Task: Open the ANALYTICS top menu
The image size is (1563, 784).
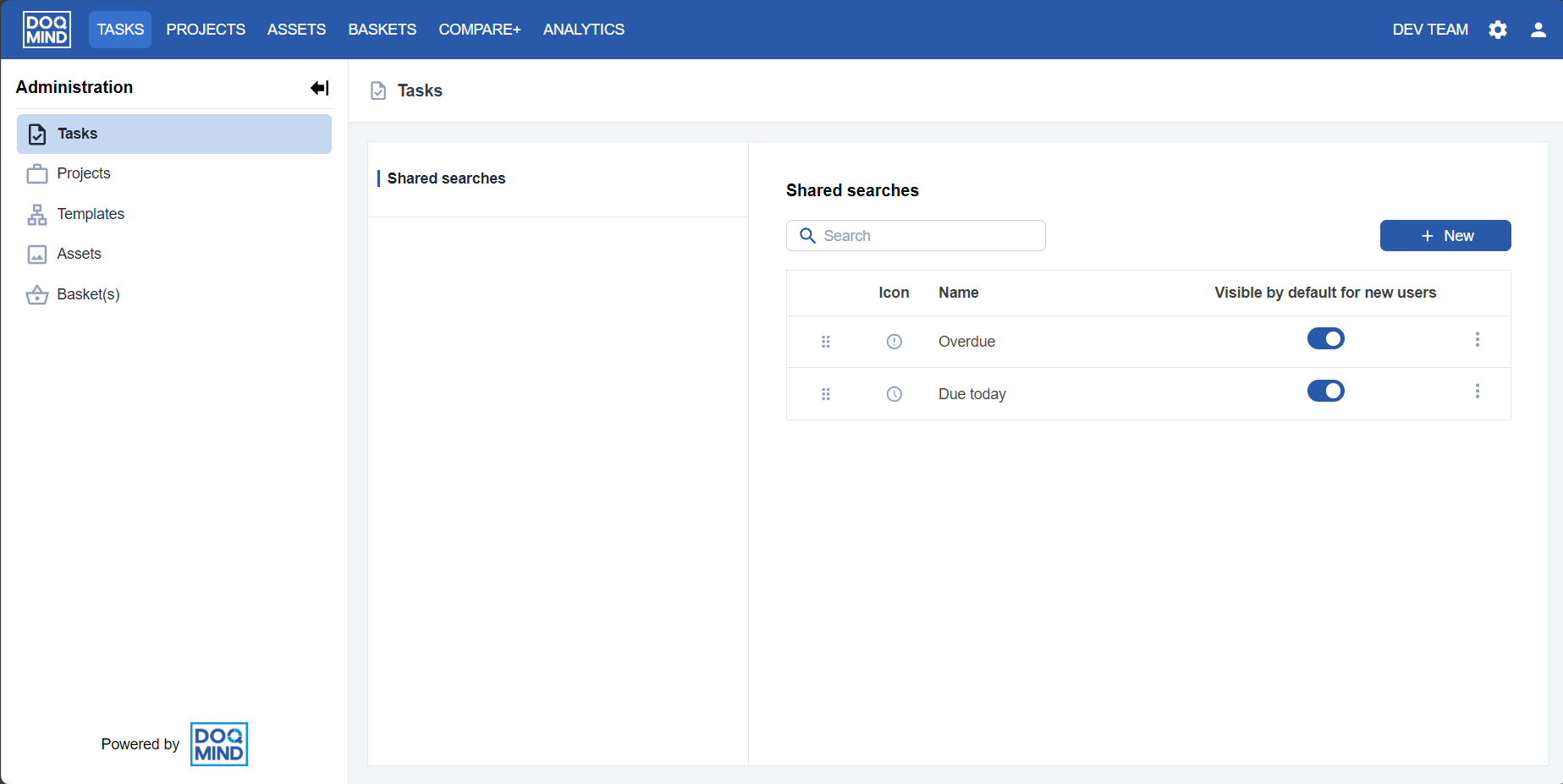Action: 584,30
